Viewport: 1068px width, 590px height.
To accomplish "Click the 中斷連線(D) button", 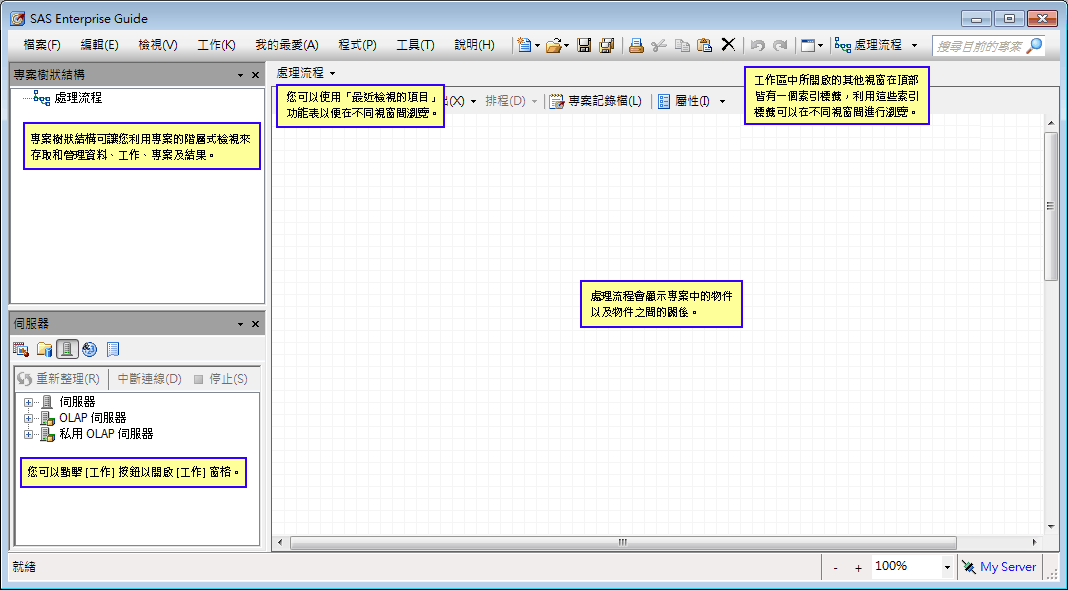I will (149, 379).
